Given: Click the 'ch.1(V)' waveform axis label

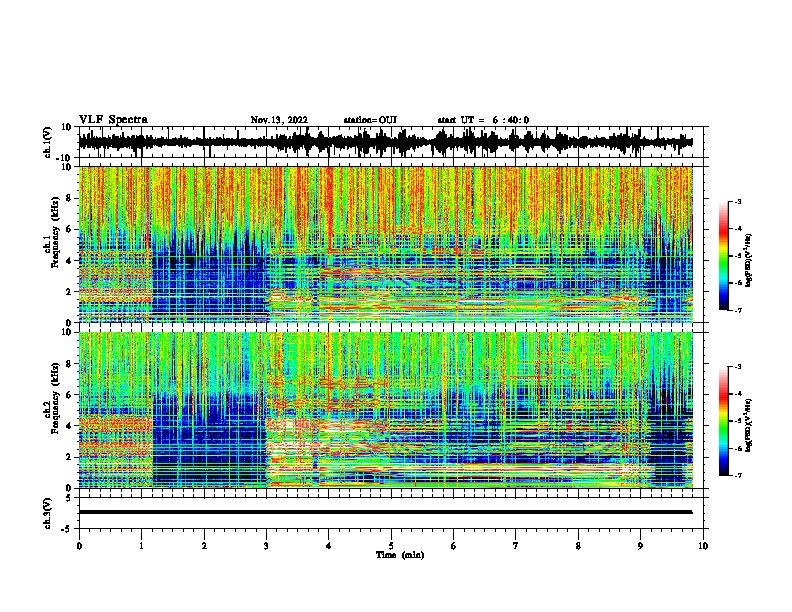Looking at the screenshot, I should [48, 142].
